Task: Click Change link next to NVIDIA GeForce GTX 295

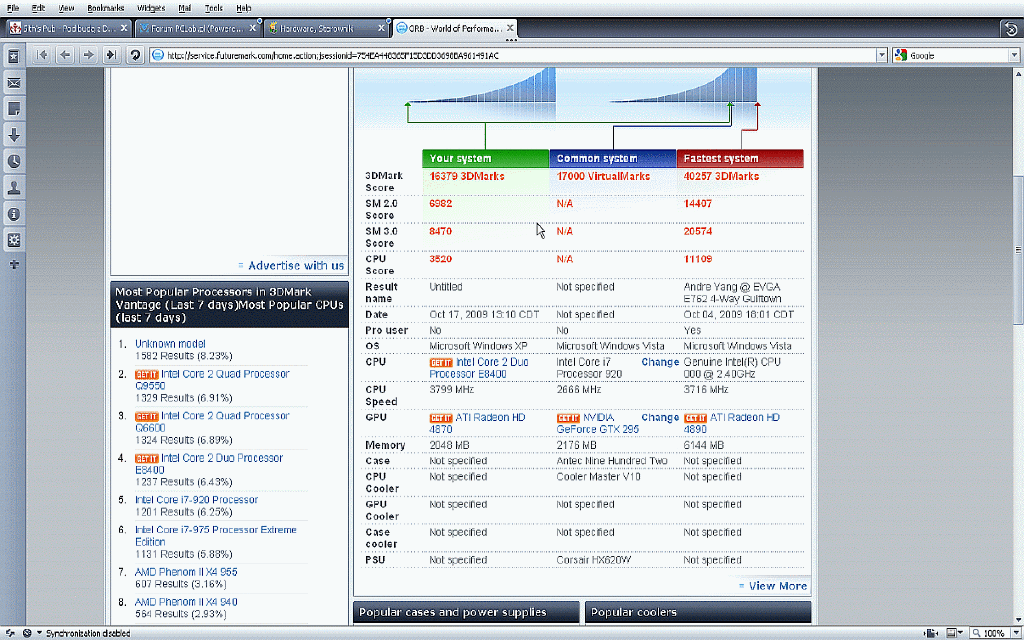Action: pyautogui.click(x=660, y=417)
